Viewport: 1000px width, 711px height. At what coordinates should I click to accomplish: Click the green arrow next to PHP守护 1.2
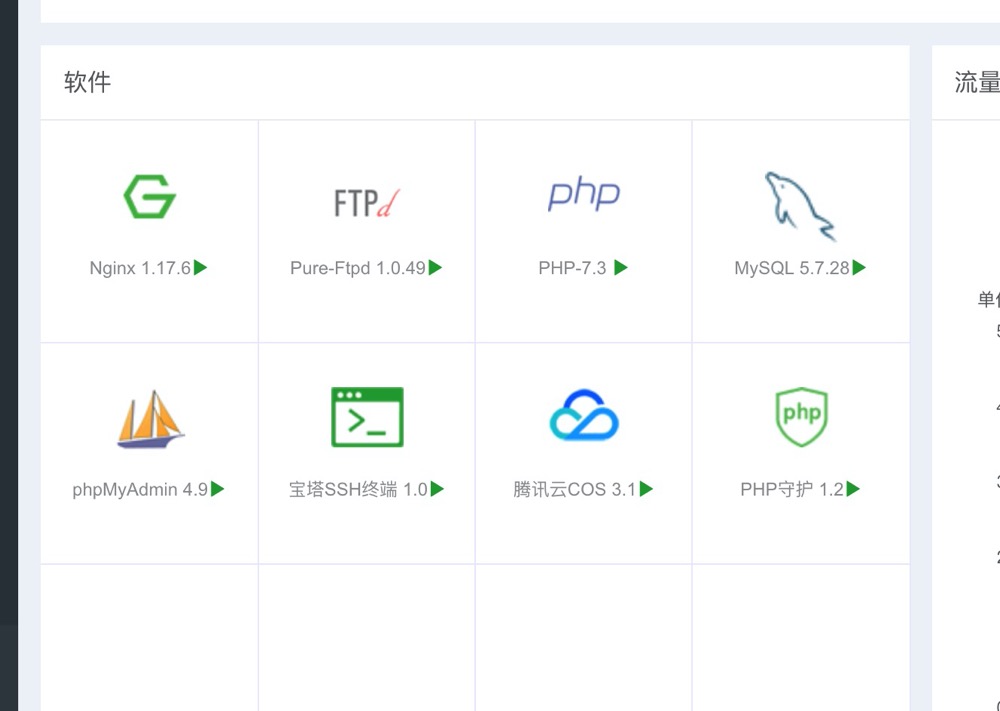(853, 489)
